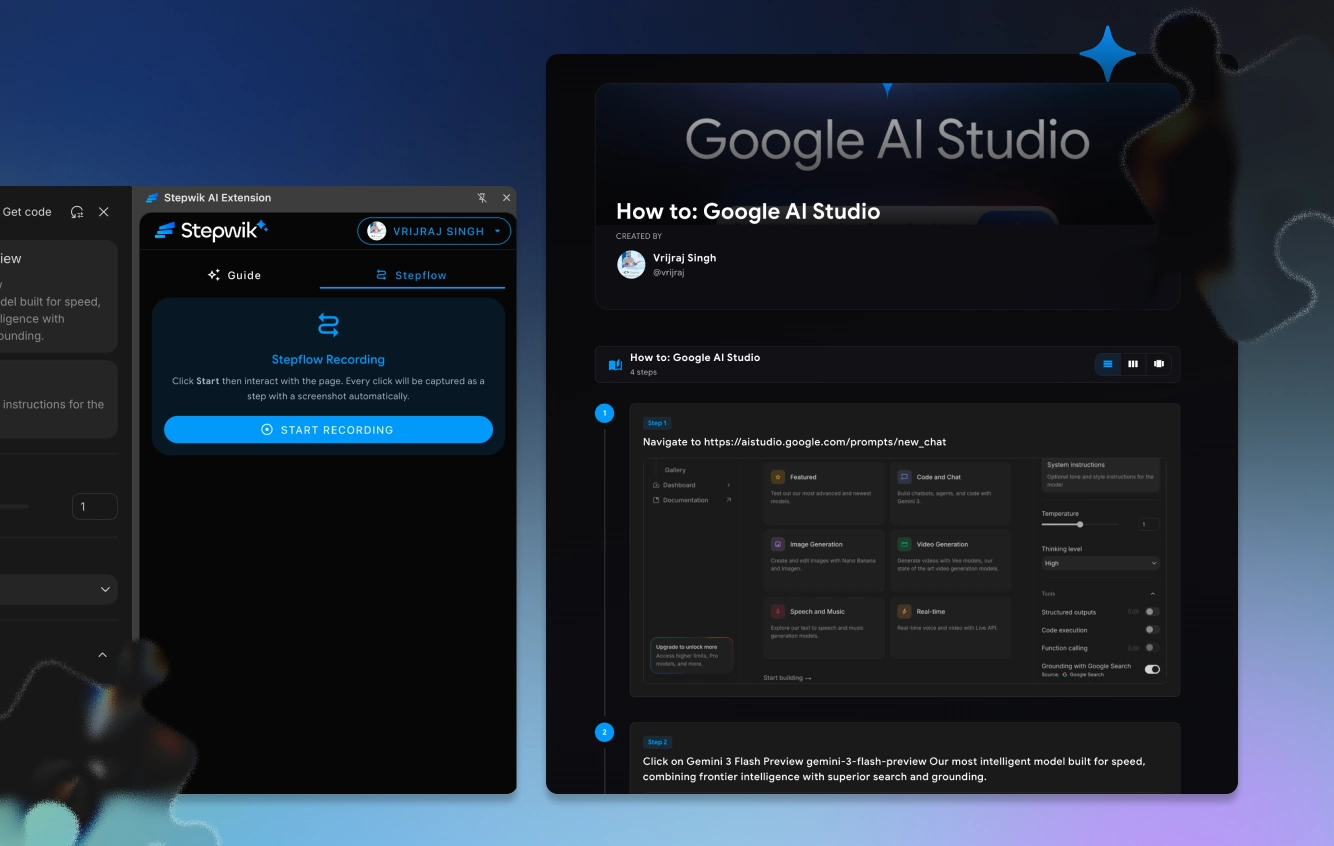Click the 'System instructions' box in Step 1 screenshot
1334x846 pixels.
tap(1100, 474)
